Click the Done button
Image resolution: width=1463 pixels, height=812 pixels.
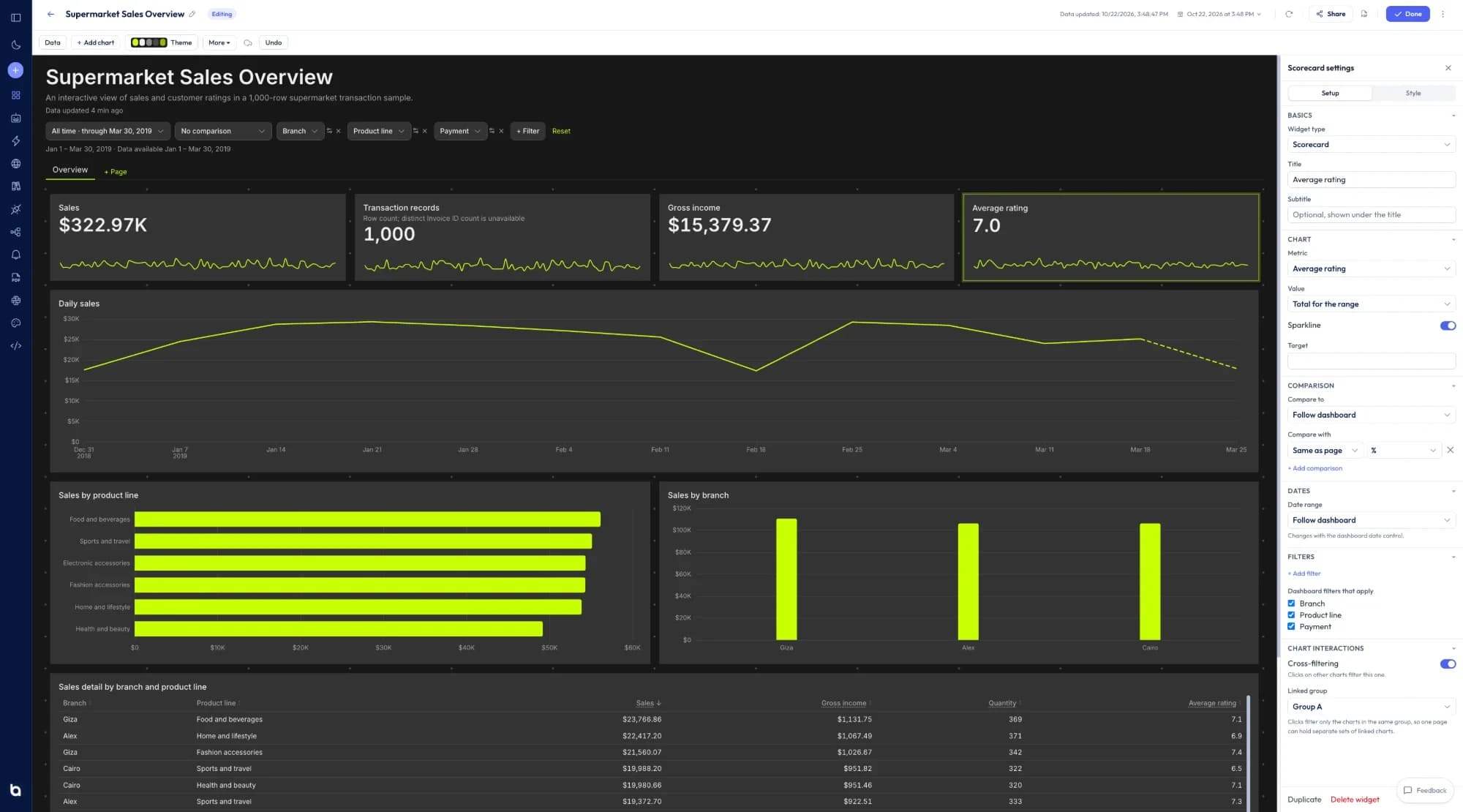point(1407,14)
